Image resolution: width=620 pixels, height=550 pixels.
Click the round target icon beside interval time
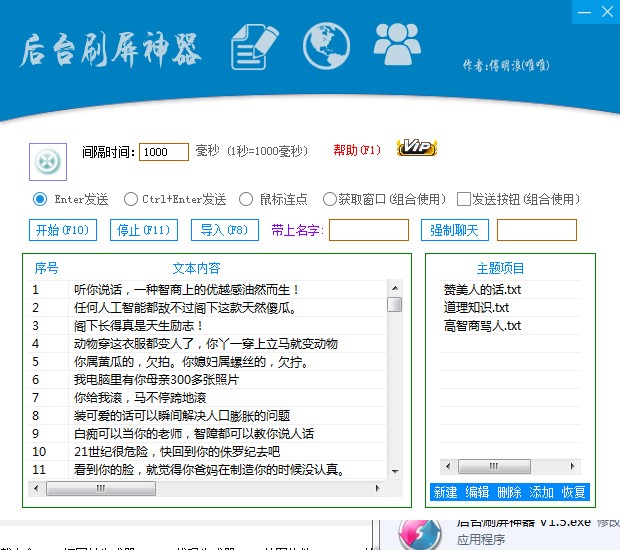(48, 162)
